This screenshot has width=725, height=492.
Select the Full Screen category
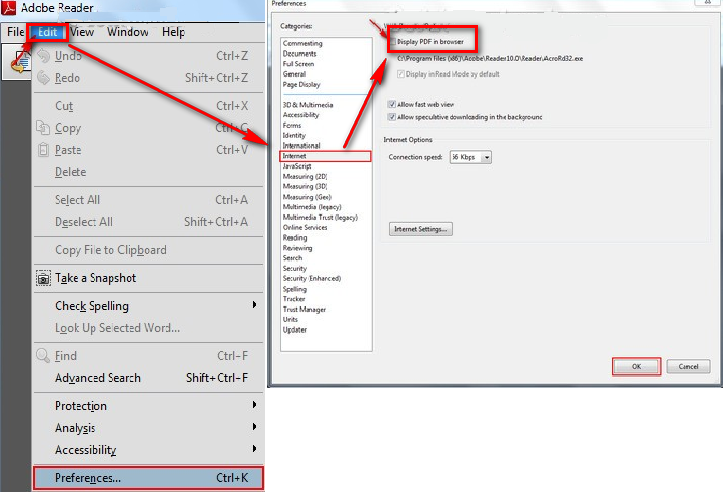point(298,64)
